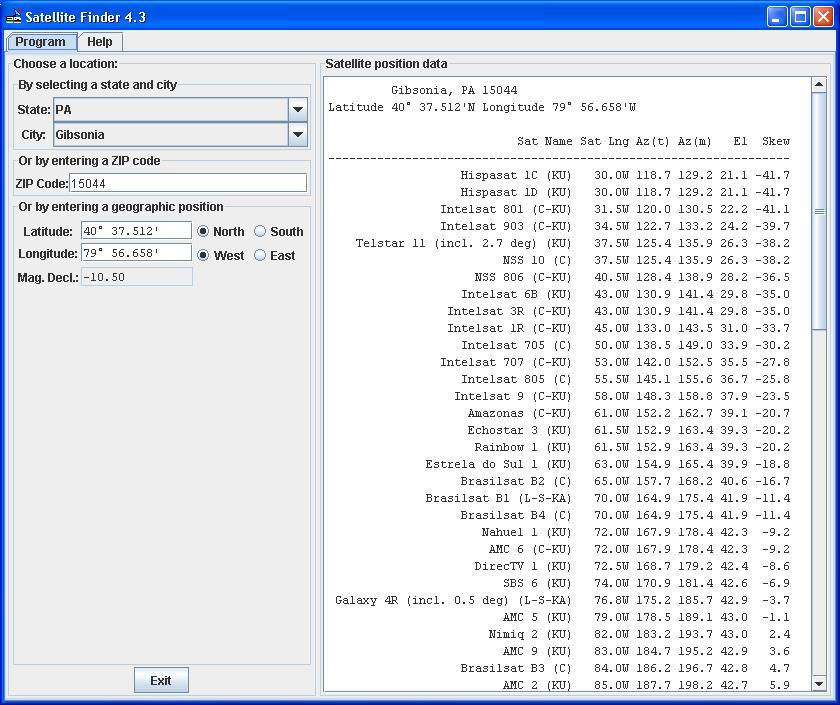Select the 'NSS 10 (C)' row
The height and width of the screenshot is (705, 840).
[x=559, y=260]
